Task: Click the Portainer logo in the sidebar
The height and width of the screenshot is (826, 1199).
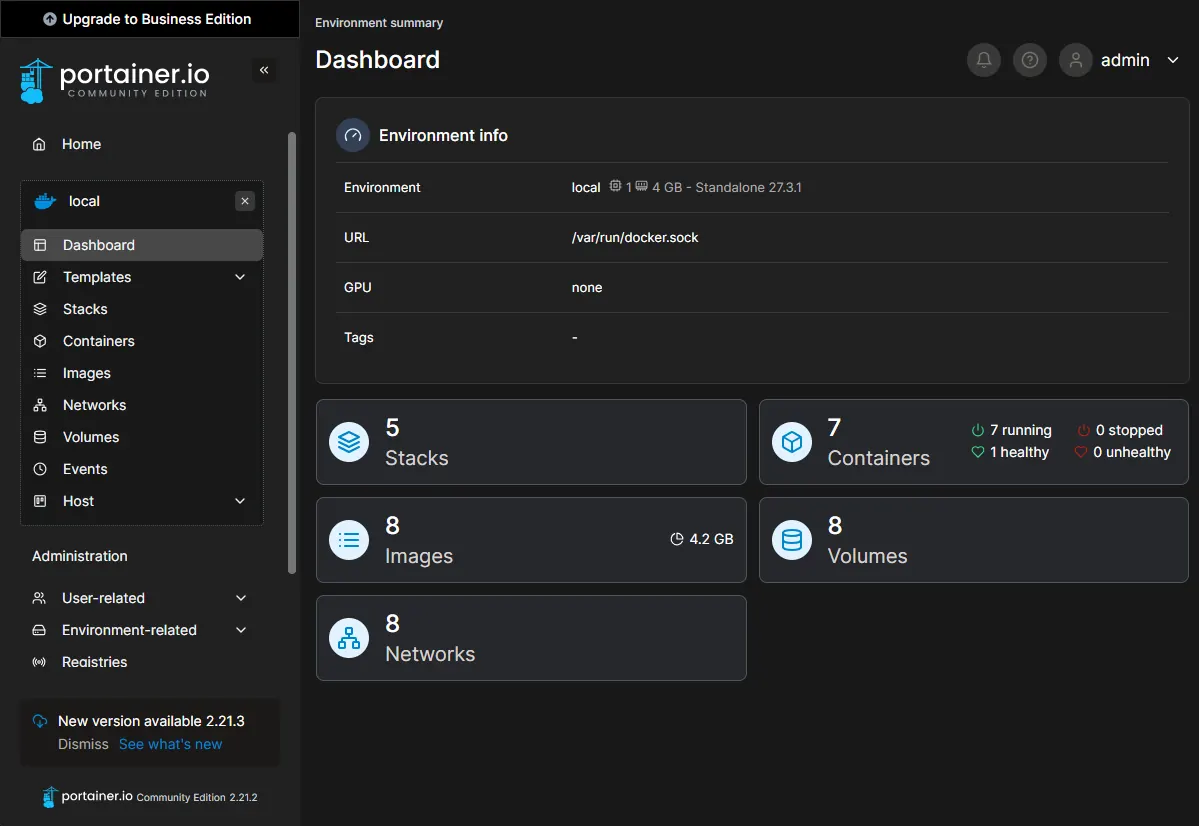Action: [114, 80]
